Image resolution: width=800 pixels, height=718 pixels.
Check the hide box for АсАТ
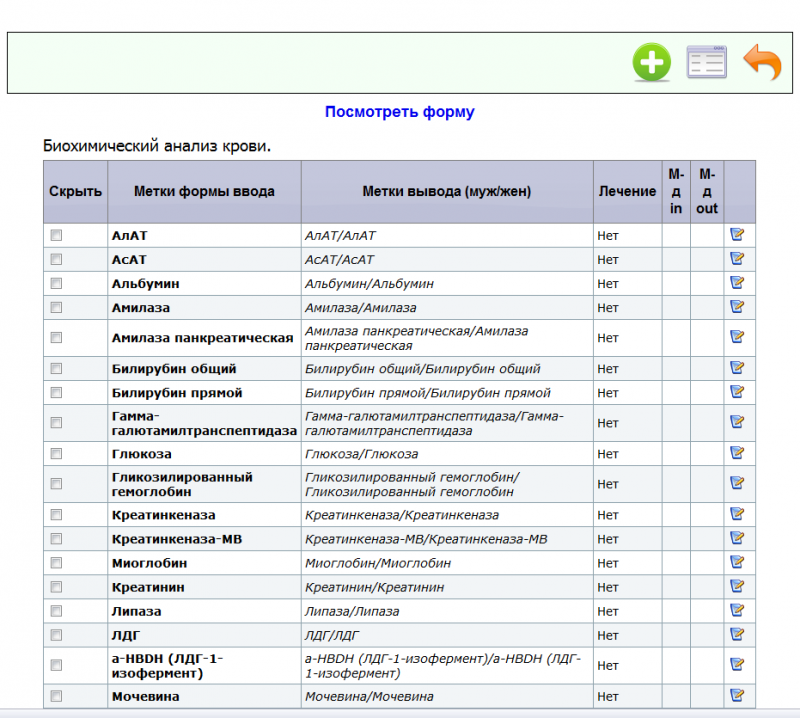56,260
